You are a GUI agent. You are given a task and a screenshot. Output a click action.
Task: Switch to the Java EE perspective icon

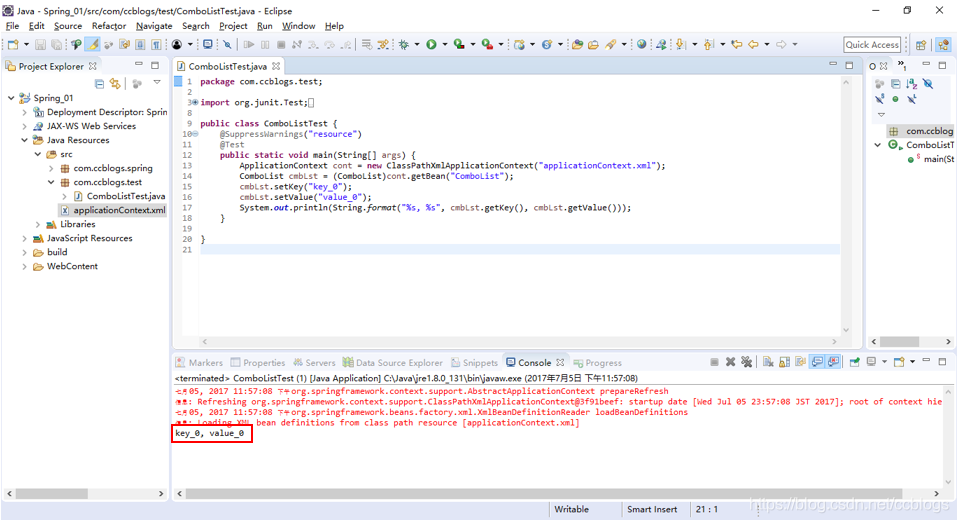coord(944,45)
